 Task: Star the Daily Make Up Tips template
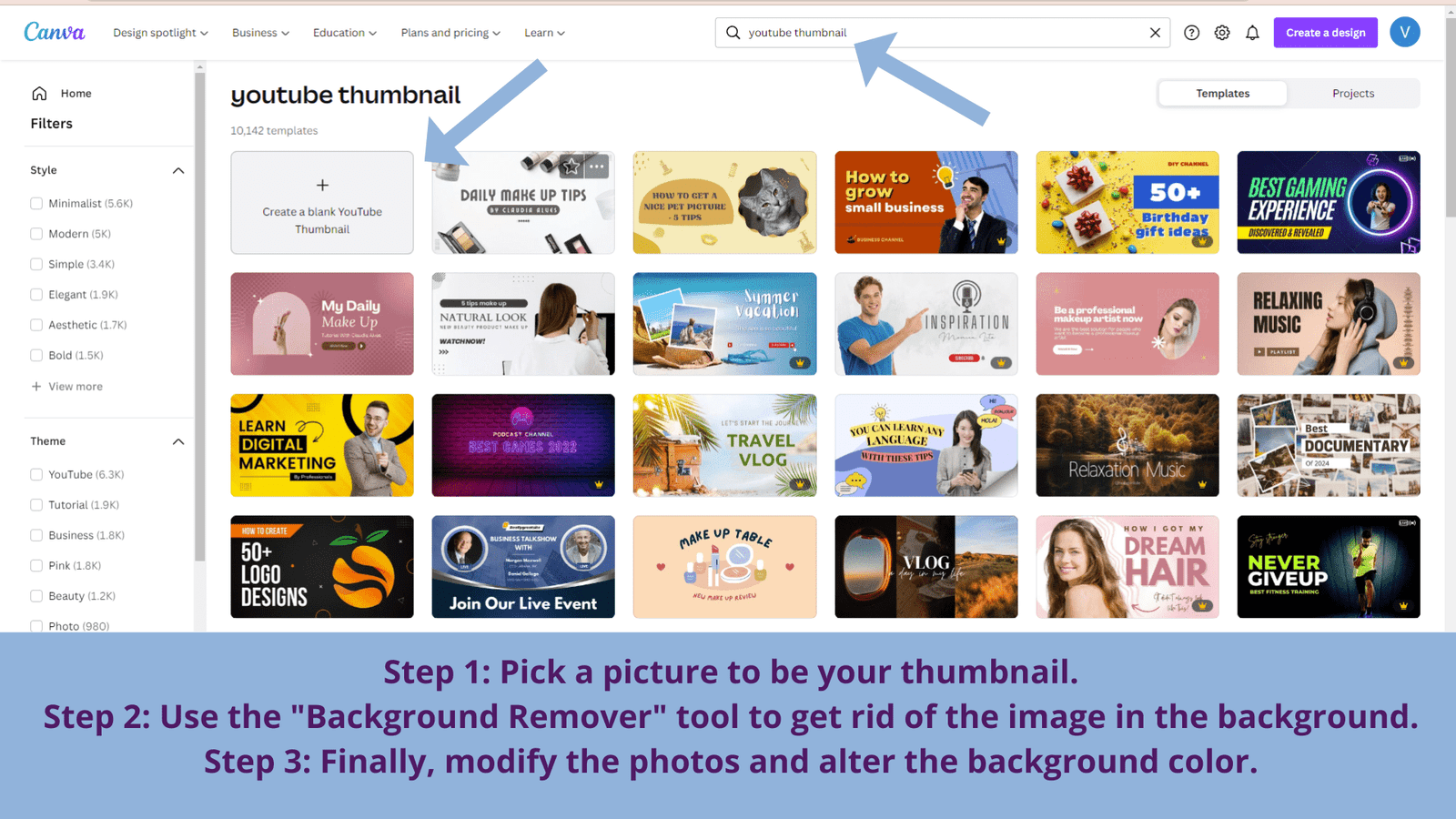(x=571, y=167)
